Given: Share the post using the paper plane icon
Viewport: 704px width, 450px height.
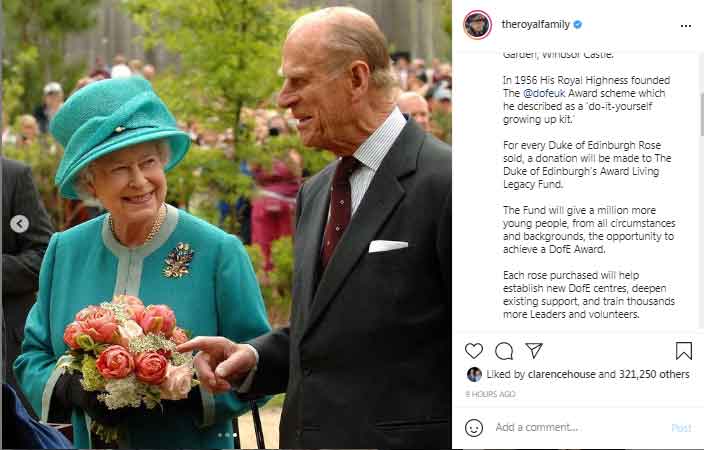Looking at the screenshot, I should click(x=534, y=350).
